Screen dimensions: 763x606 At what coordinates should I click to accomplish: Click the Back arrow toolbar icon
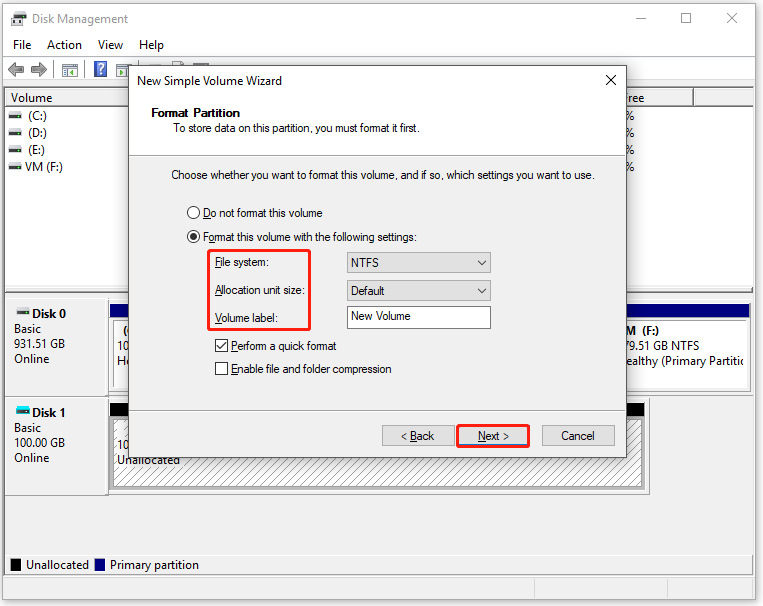pos(16,70)
